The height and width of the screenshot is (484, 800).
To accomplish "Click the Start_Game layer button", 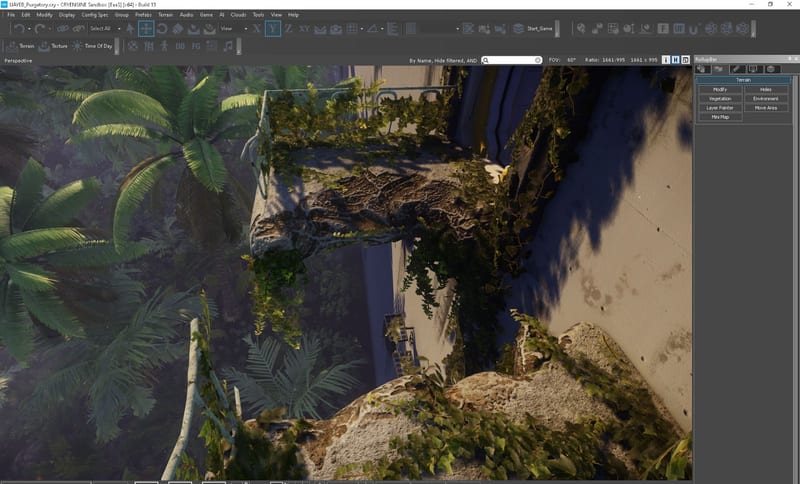I will pyautogui.click(x=533, y=29).
